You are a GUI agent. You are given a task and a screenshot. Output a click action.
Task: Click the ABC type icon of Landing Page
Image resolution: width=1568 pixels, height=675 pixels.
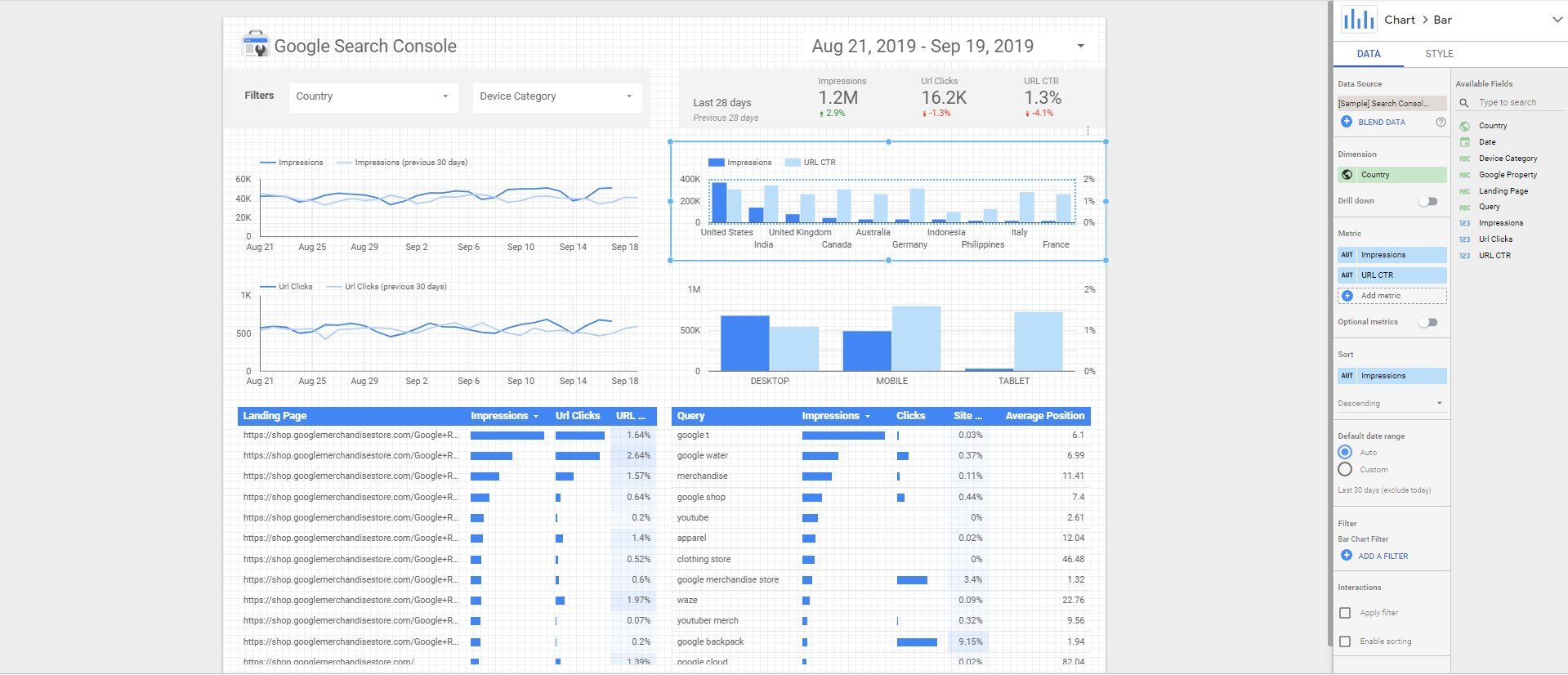point(1464,191)
